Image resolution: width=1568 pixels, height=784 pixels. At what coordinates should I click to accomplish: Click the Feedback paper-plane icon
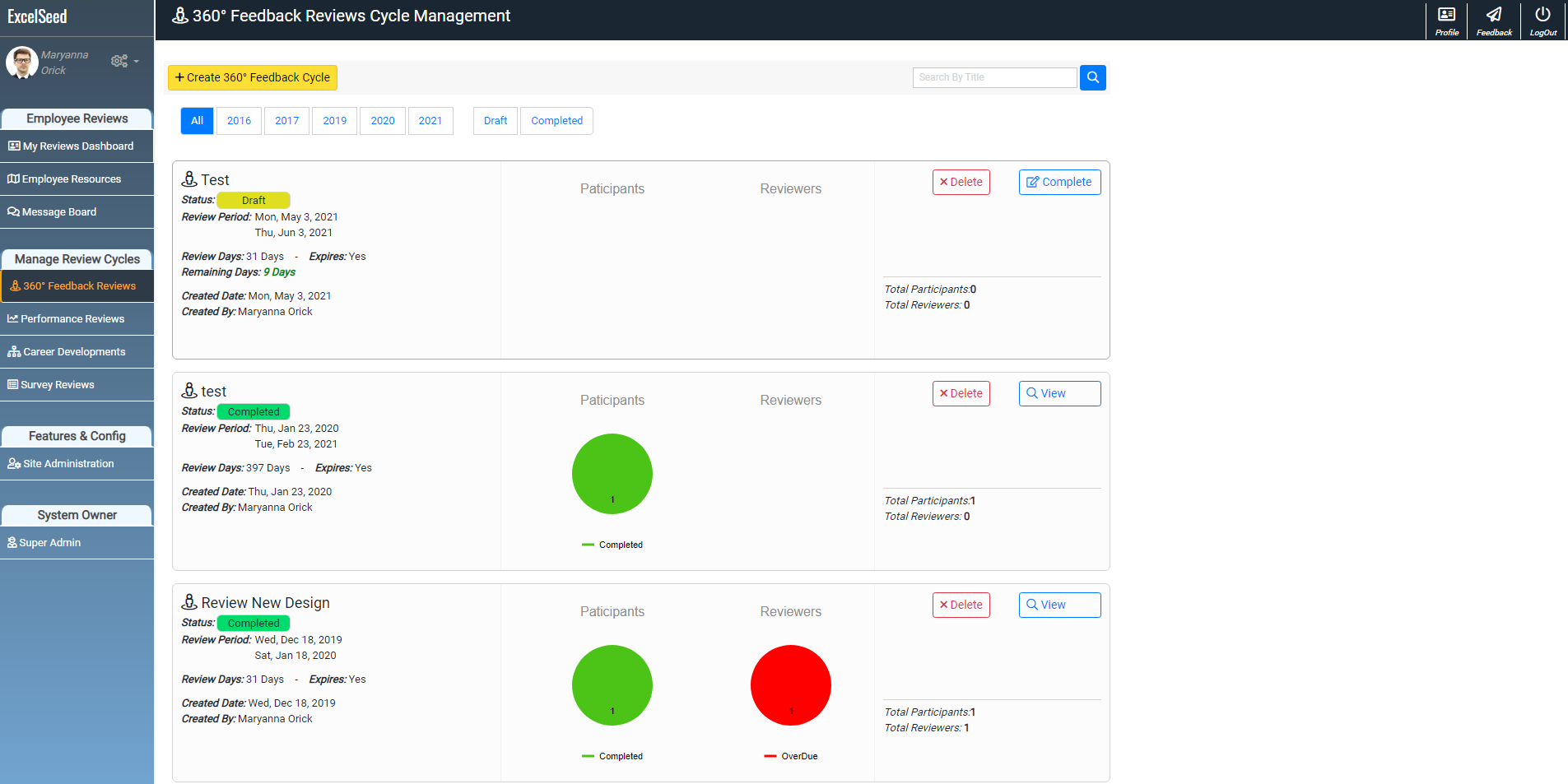coord(1493,20)
